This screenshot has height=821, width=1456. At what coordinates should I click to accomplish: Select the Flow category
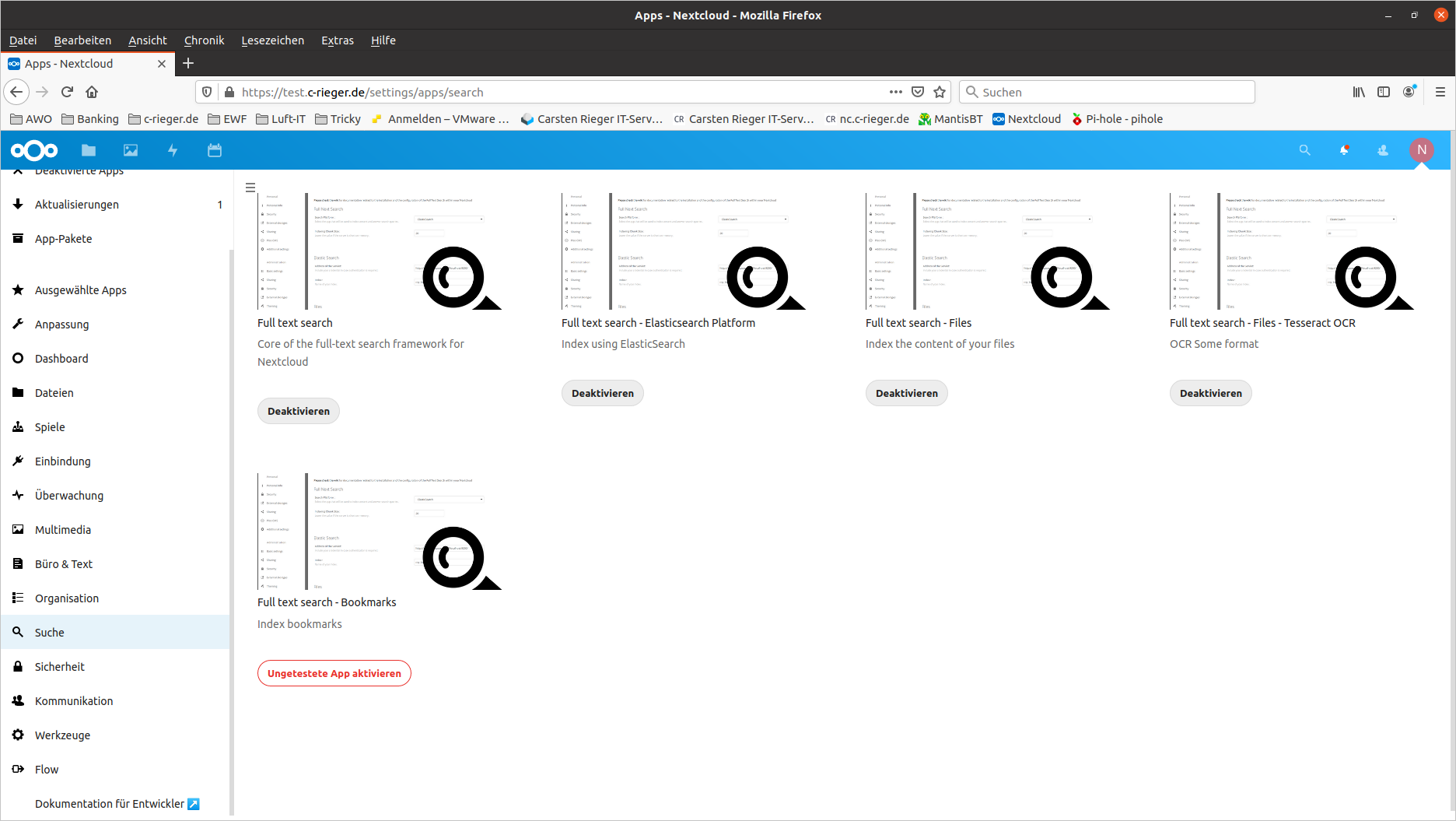coord(117,770)
